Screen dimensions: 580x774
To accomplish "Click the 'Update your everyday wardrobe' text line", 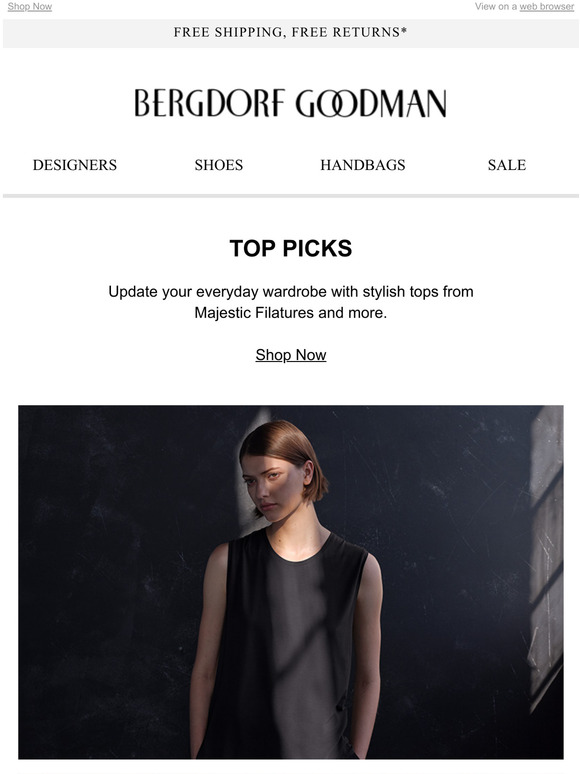I will click(291, 292).
